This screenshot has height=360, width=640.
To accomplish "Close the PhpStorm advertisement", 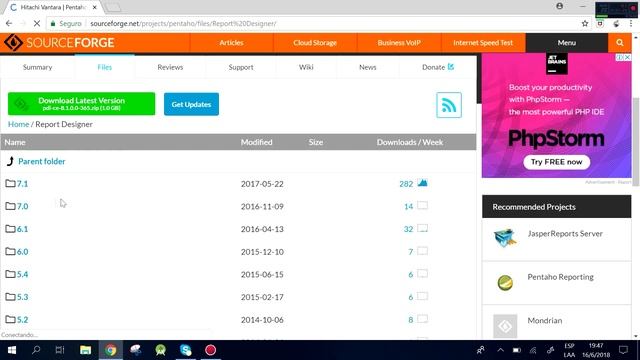I will (628, 58).
